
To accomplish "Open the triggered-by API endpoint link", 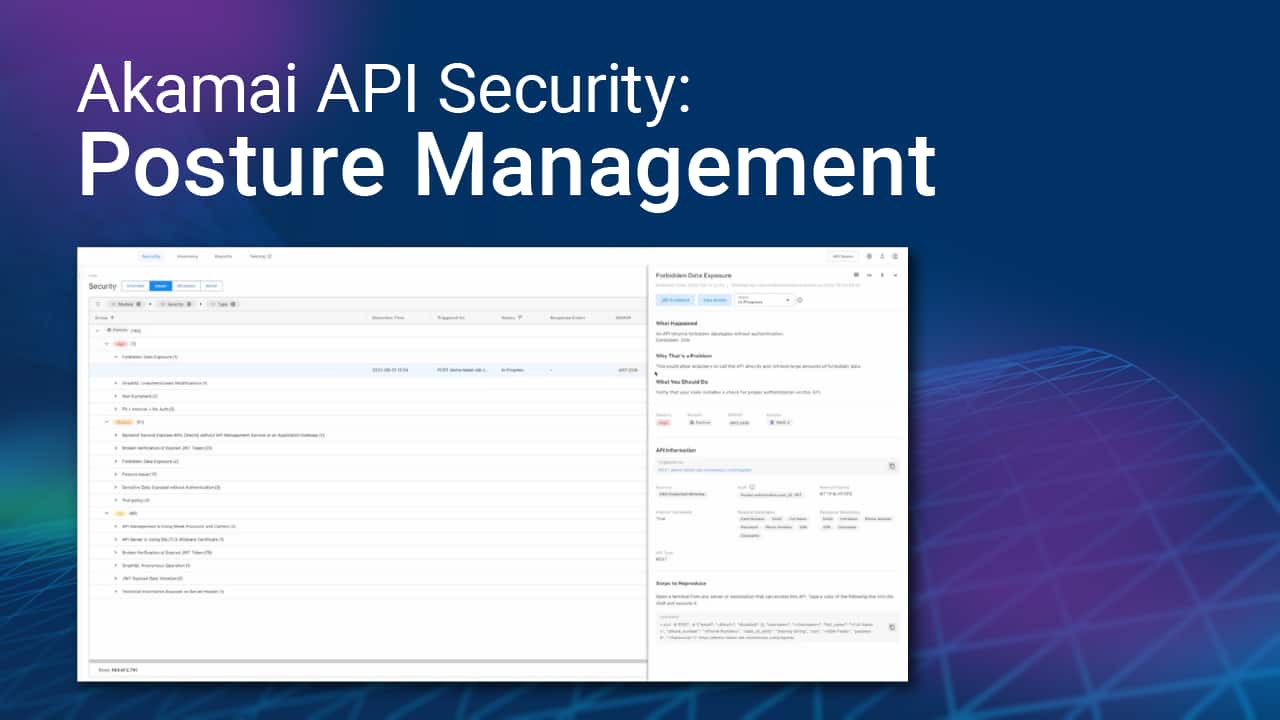I will [705, 469].
